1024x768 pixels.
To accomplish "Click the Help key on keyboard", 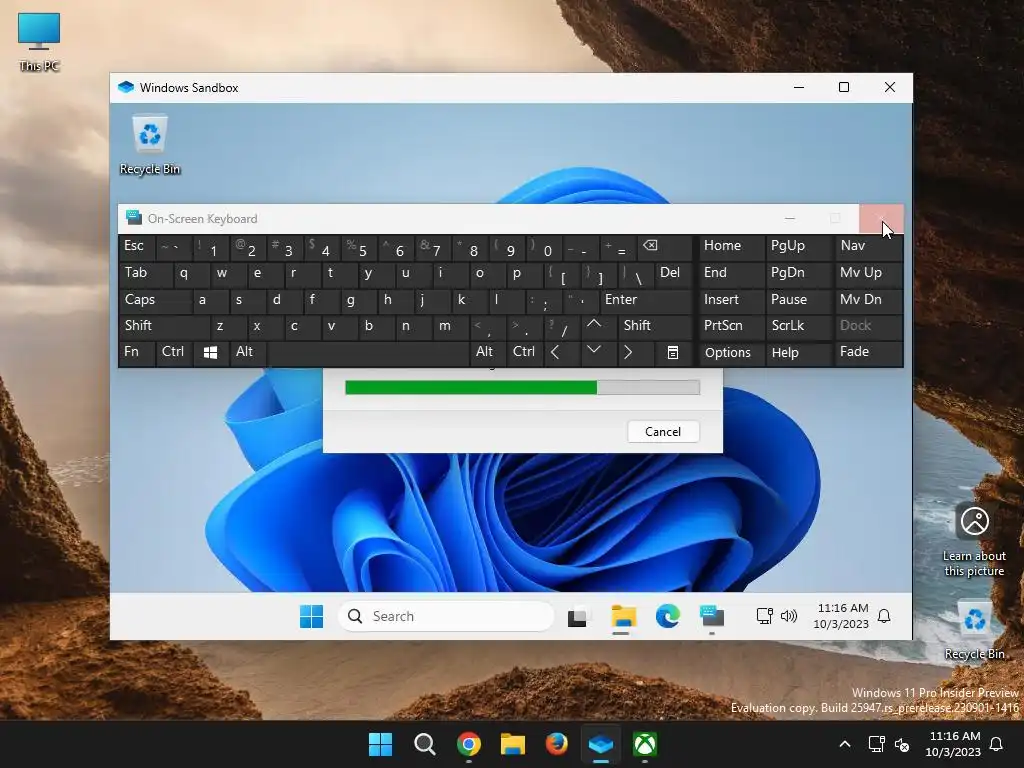I will pyautogui.click(x=799, y=353).
